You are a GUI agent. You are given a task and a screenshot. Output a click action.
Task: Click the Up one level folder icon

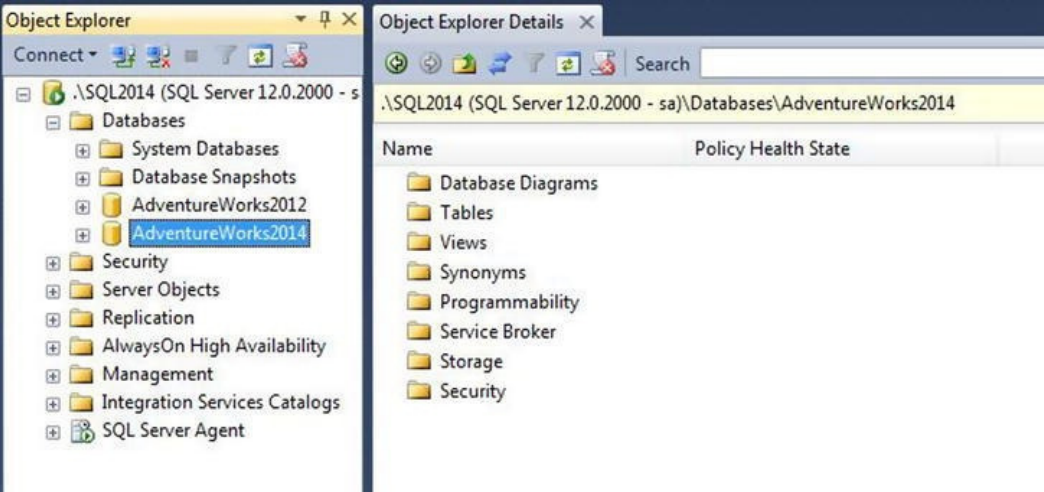[463, 64]
